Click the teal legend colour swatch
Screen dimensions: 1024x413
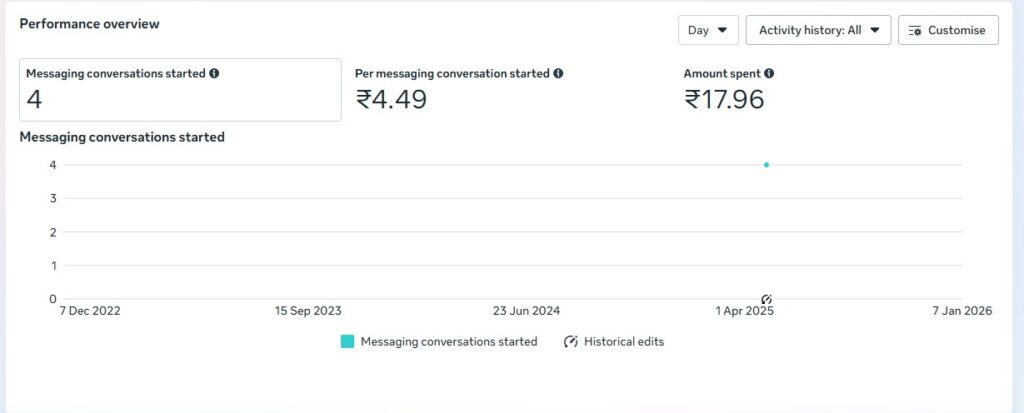click(x=347, y=342)
